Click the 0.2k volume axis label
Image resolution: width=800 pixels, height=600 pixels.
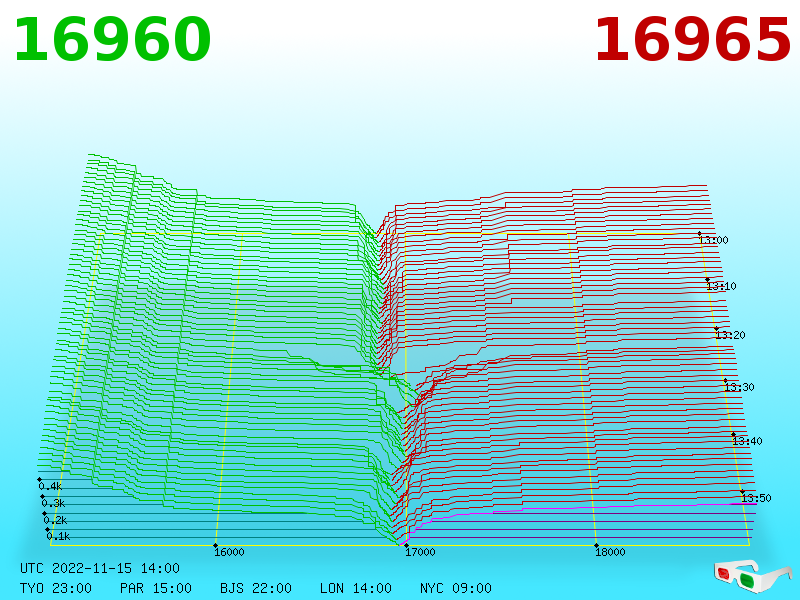[x=56, y=520]
